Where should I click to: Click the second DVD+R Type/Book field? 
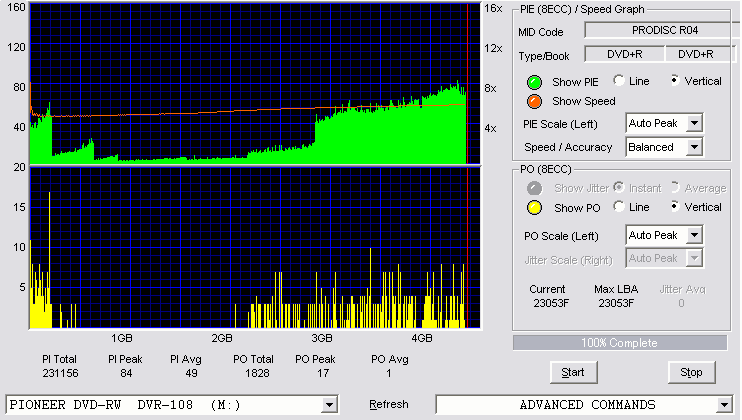(x=699, y=54)
